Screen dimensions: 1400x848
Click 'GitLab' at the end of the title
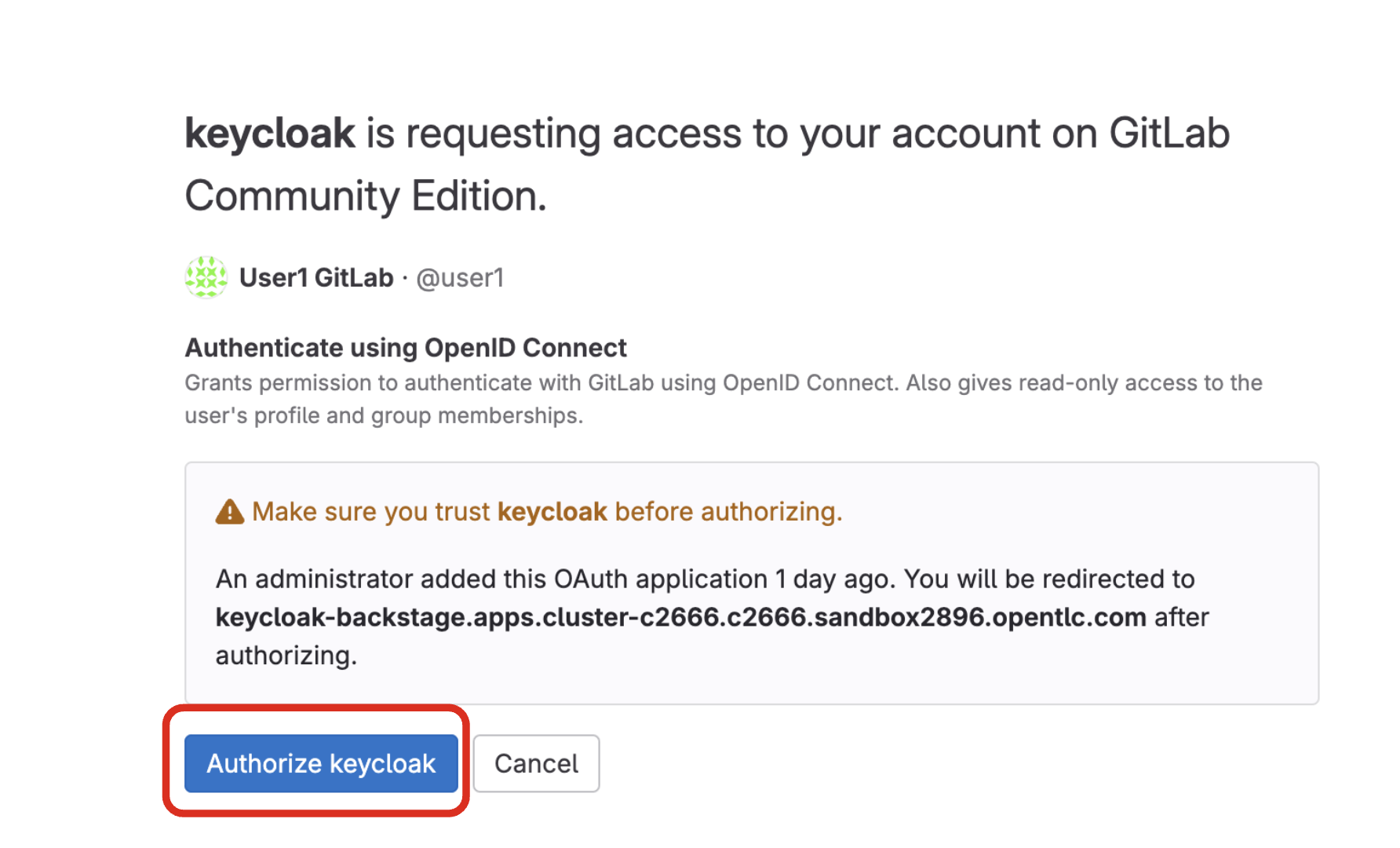(x=1168, y=133)
